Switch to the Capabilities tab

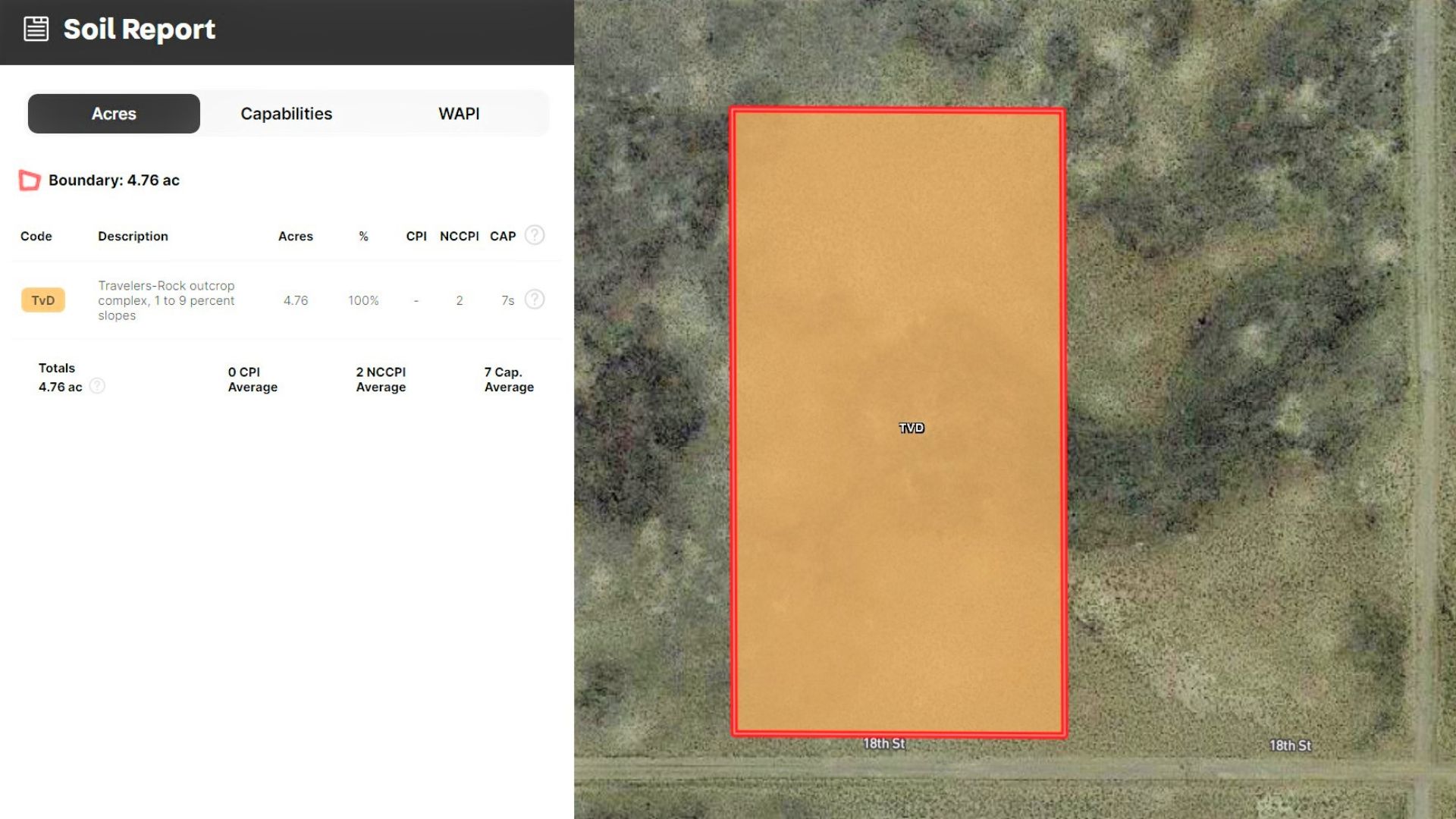tap(286, 114)
